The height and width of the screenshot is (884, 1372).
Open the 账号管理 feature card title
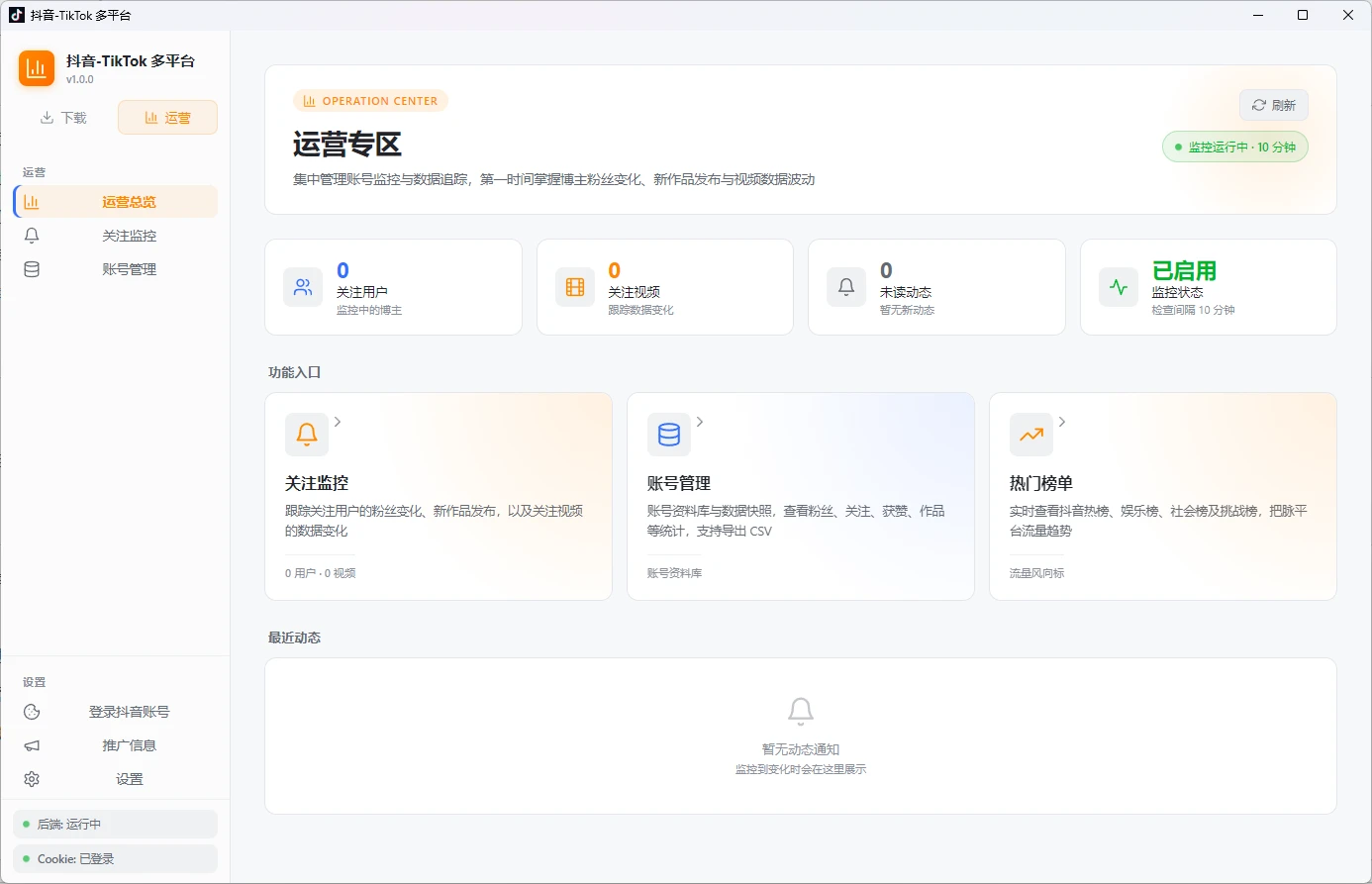click(679, 483)
